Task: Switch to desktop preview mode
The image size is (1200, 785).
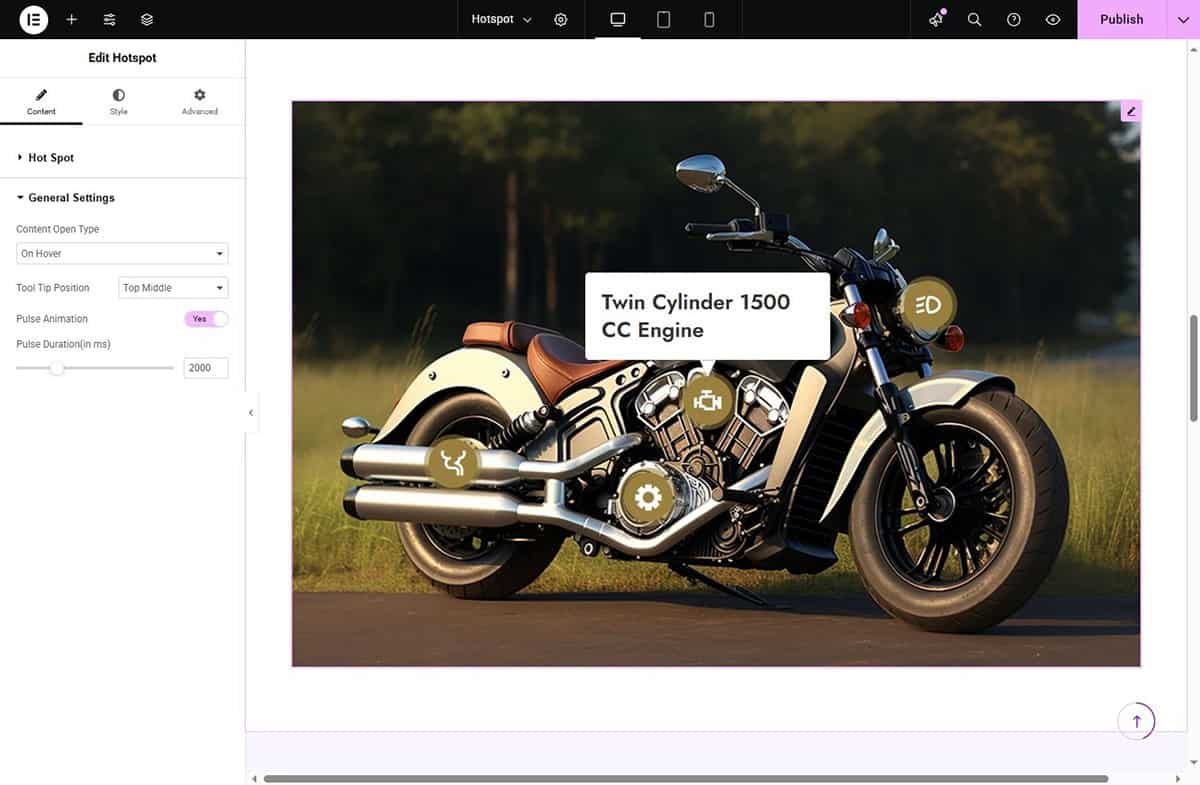Action: [x=618, y=19]
